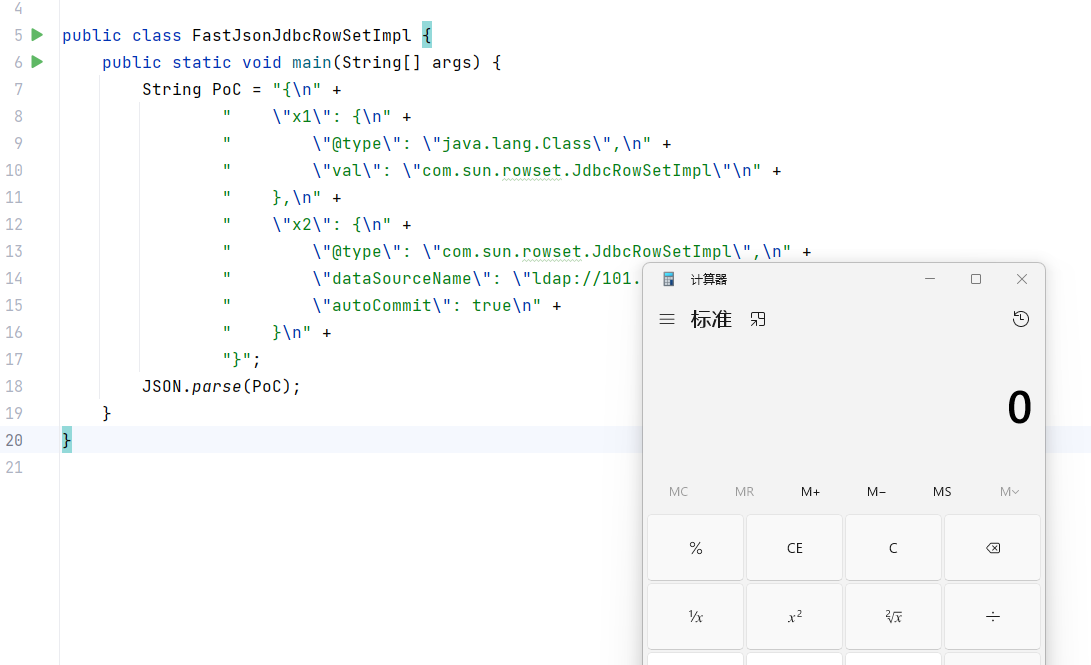
Task: Click M+ memory add button
Action: point(811,492)
